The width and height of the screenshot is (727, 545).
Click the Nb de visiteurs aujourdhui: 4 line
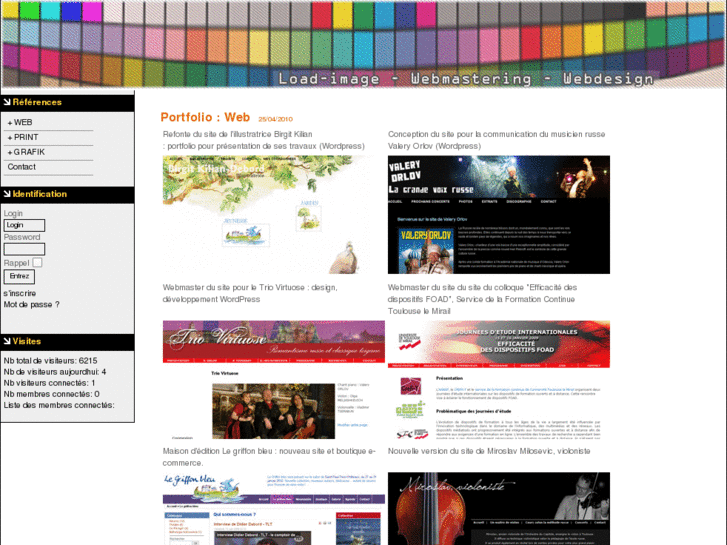point(55,372)
